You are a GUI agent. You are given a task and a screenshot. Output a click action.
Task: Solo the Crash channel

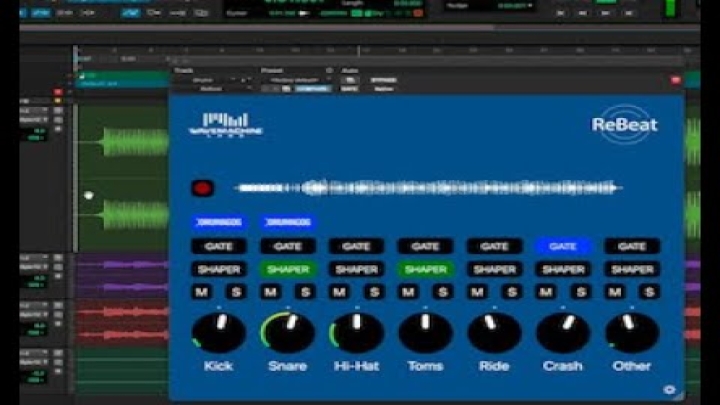pyautogui.click(x=581, y=292)
